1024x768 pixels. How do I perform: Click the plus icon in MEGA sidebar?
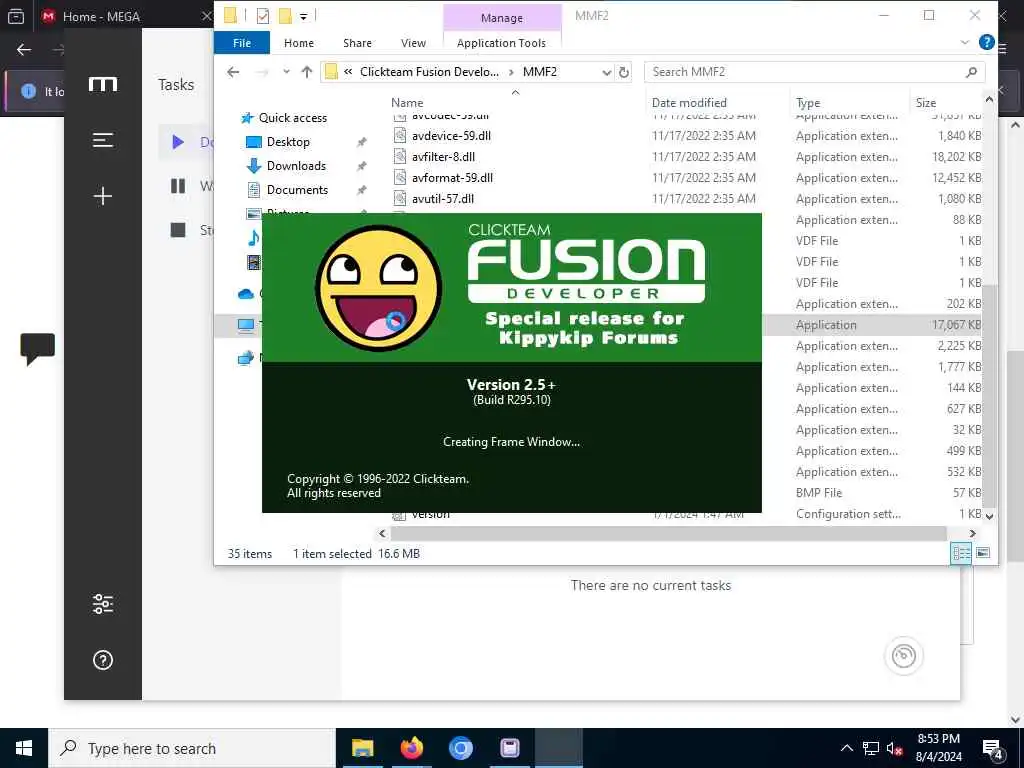[x=103, y=196]
